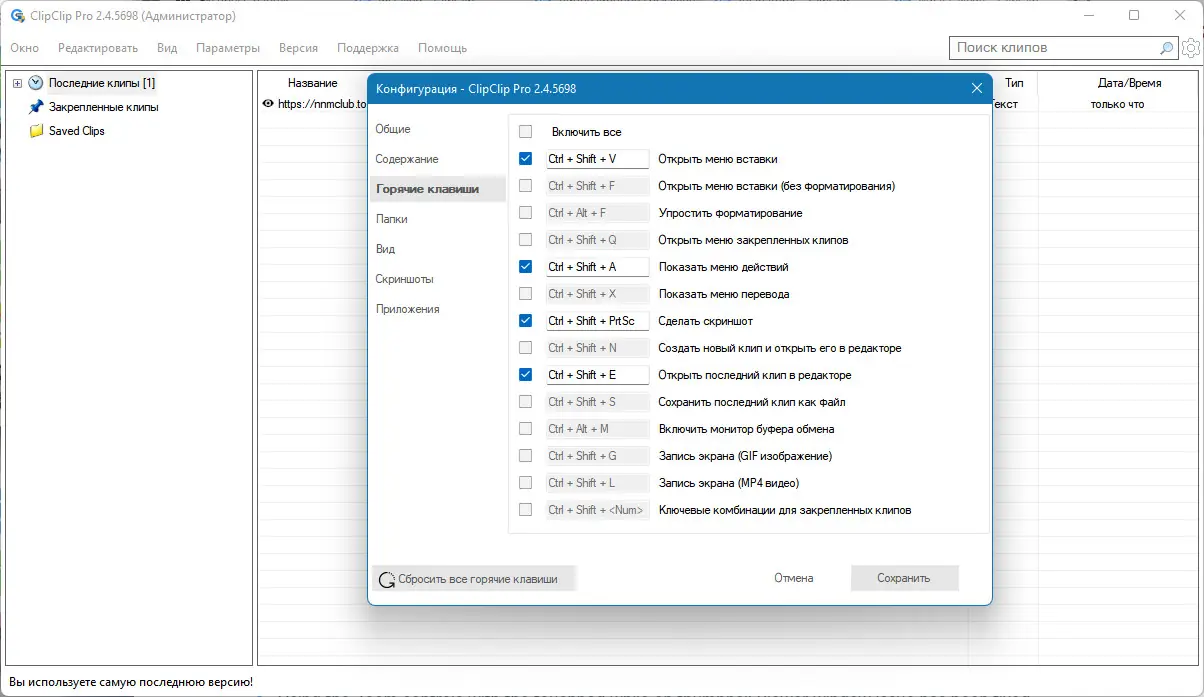Enable Ключевые комбинации для закрепленных клипов checkbox
The image size is (1204, 697).
[x=526, y=510]
